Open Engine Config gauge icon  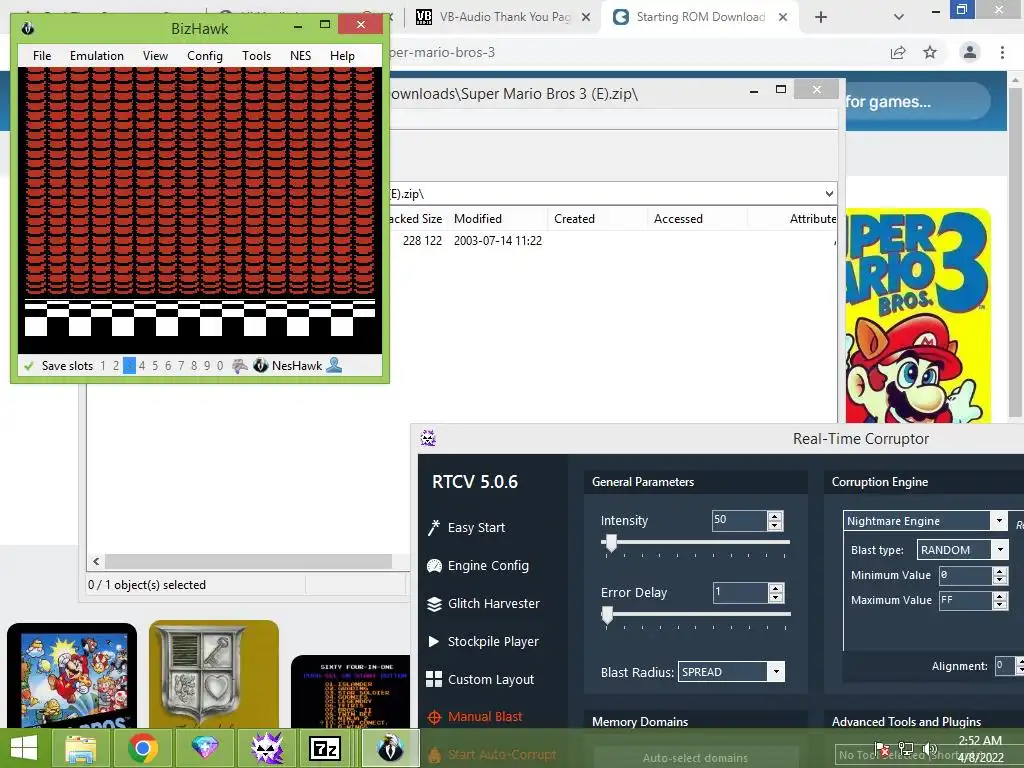pos(434,566)
